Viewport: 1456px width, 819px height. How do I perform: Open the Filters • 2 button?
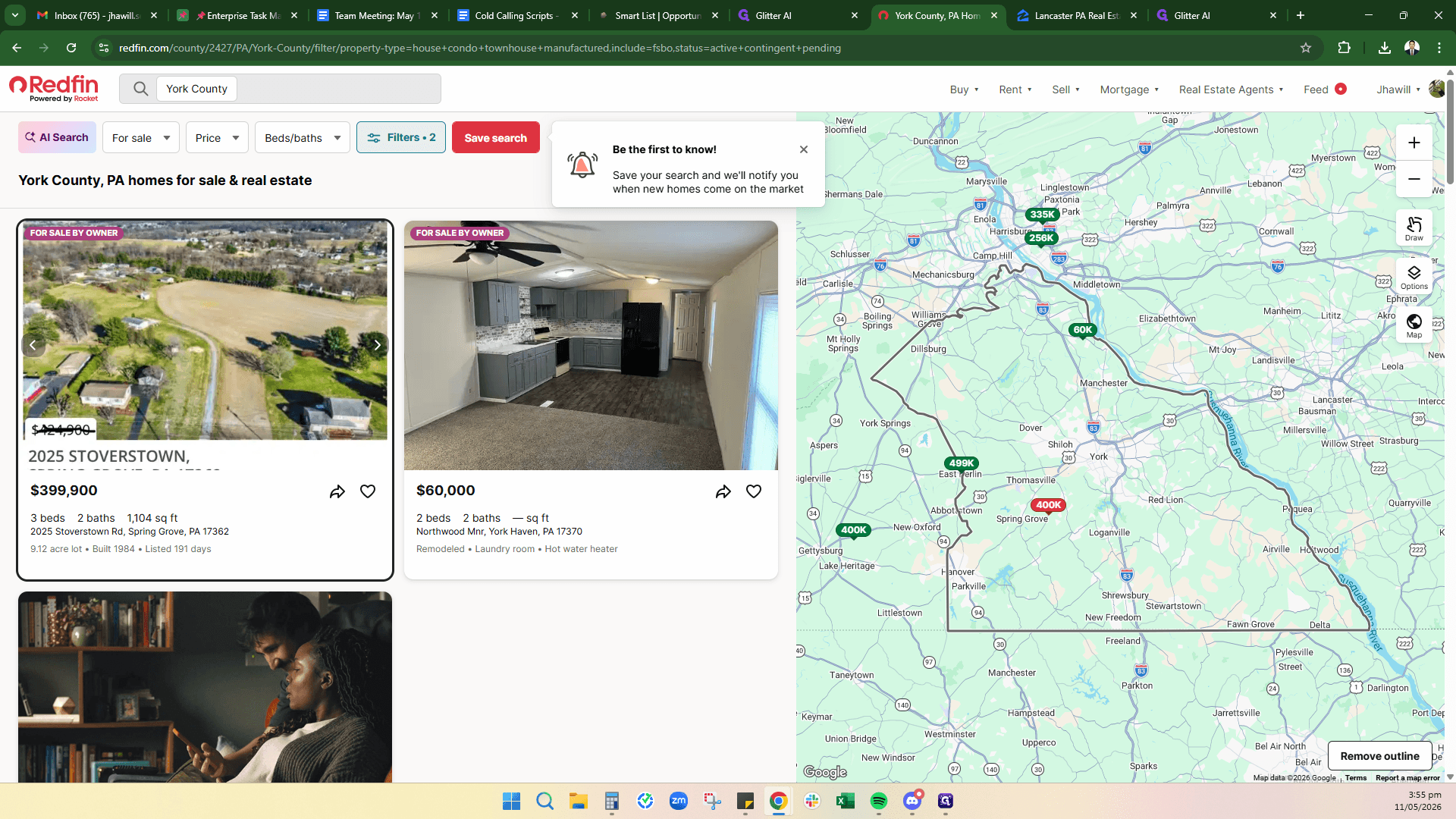tap(401, 138)
